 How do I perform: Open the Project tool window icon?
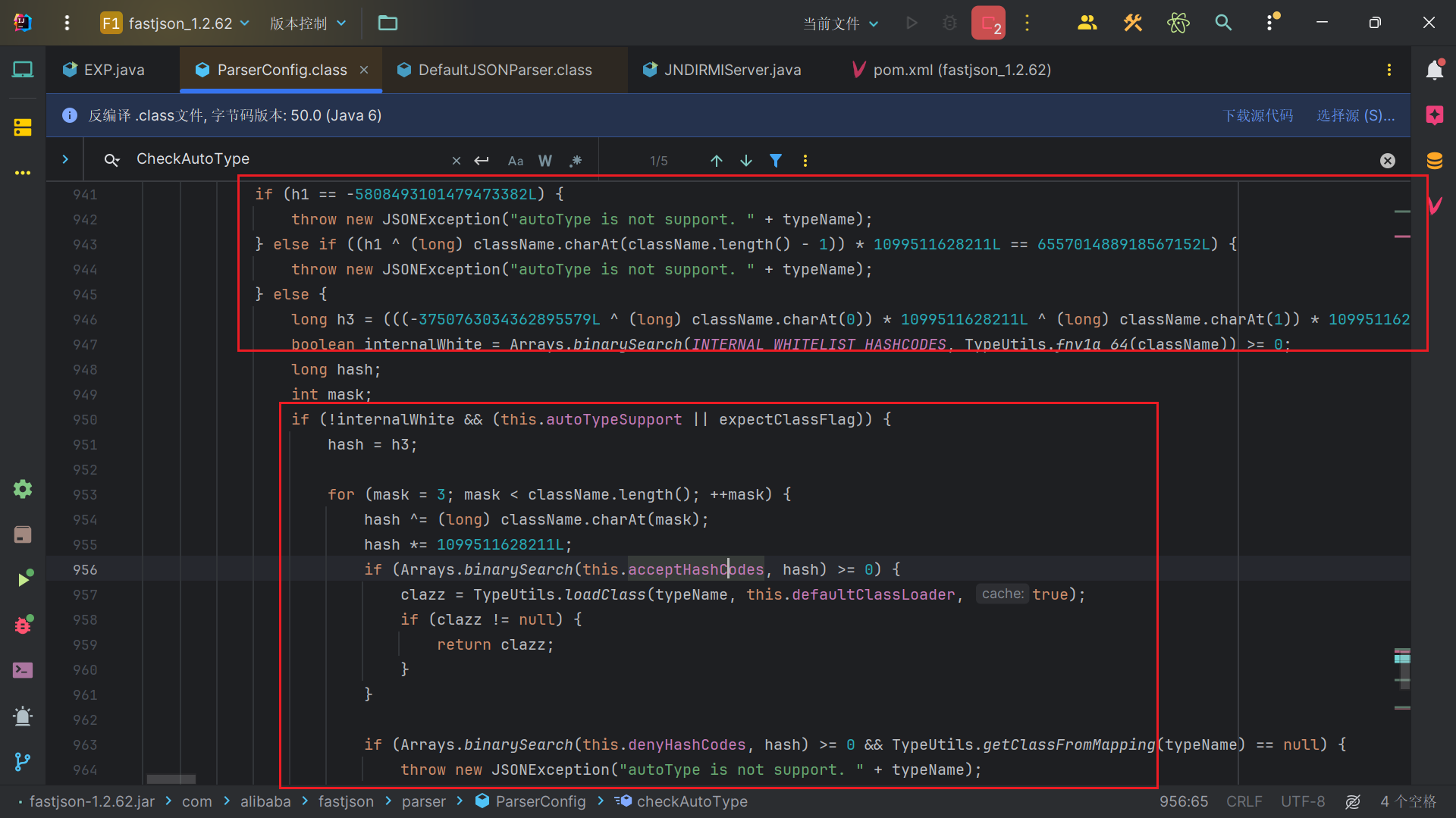[x=23, y=70]
